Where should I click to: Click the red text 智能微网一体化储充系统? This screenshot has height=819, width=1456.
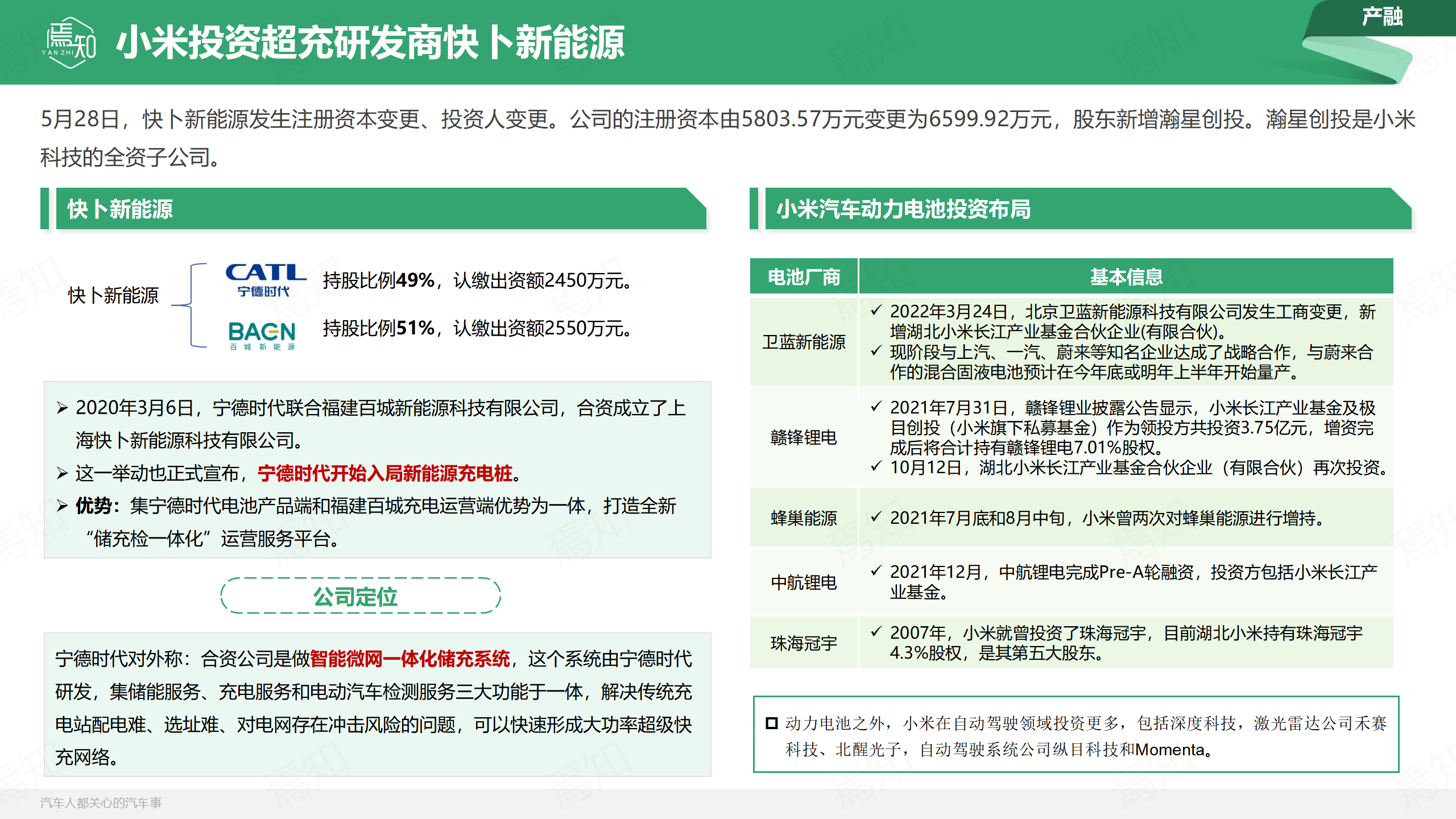point(409,659)
